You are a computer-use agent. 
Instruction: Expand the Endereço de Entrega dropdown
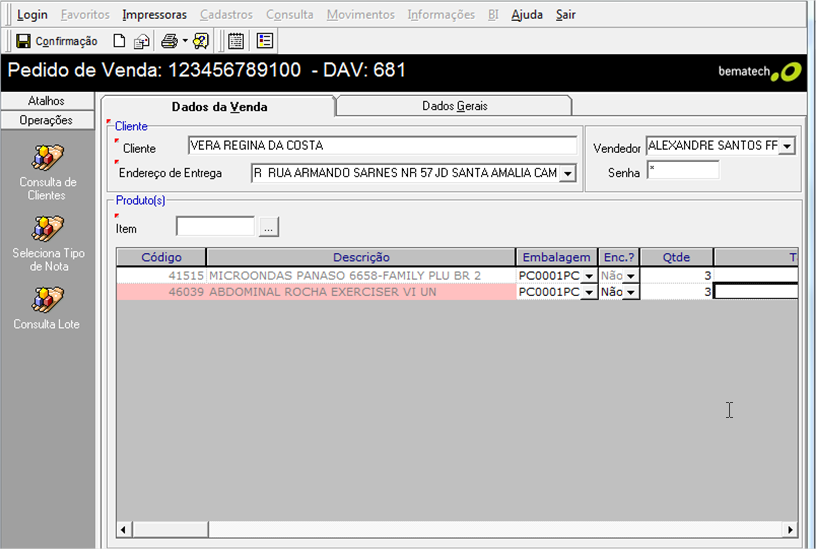pos(568,173)
